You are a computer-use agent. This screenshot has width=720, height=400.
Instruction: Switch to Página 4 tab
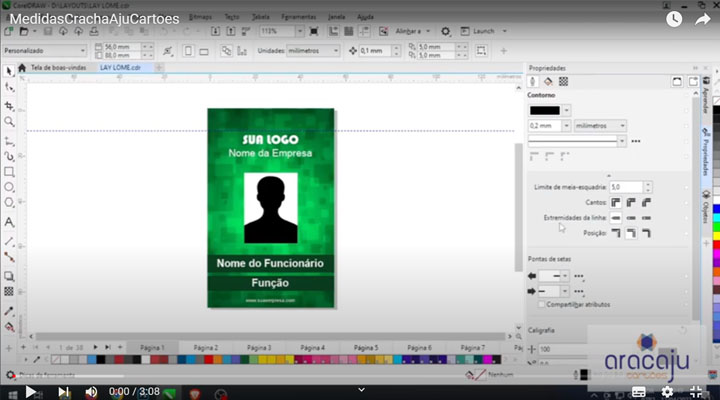point(312,348)
